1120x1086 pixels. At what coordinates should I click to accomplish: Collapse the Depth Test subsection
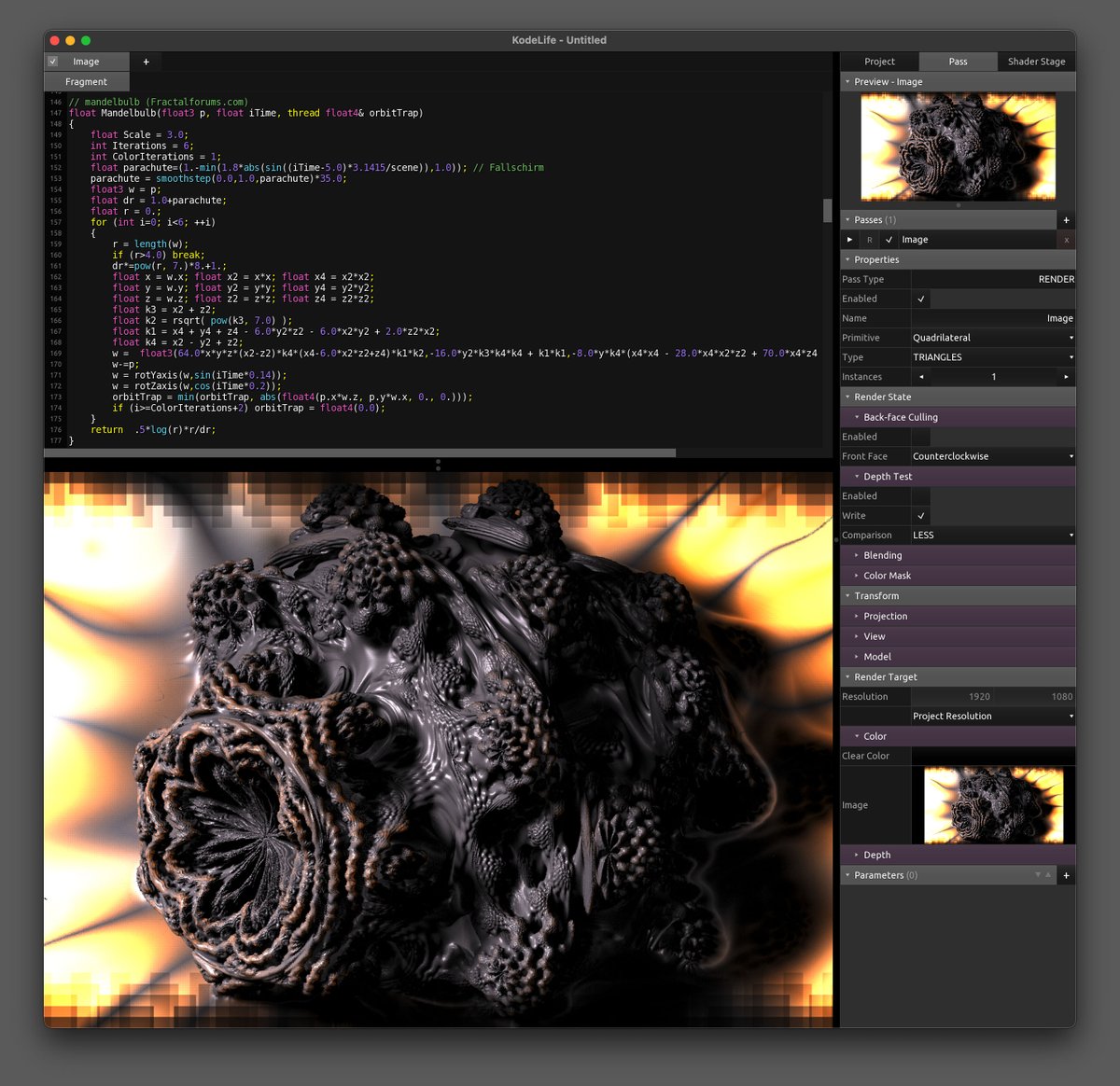pyautogui.click(x=857, y=477)
